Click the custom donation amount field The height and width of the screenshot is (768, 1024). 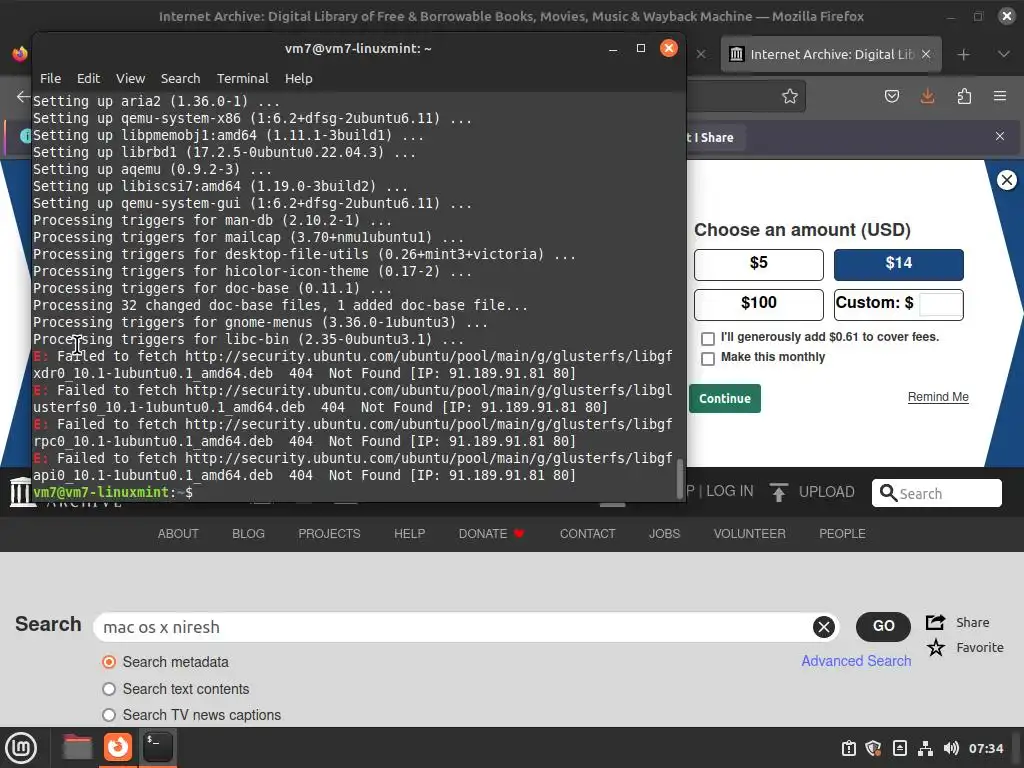click(940, 304)
